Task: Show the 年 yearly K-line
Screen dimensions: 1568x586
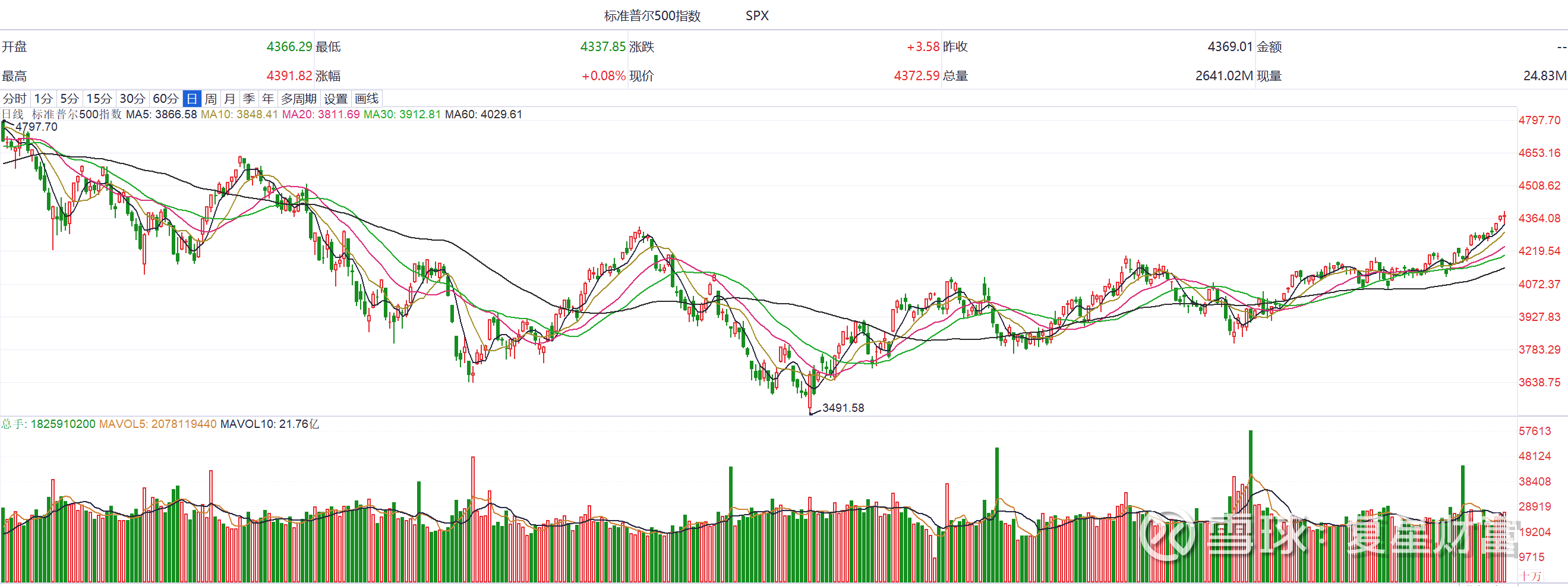Action: [268, 99]
